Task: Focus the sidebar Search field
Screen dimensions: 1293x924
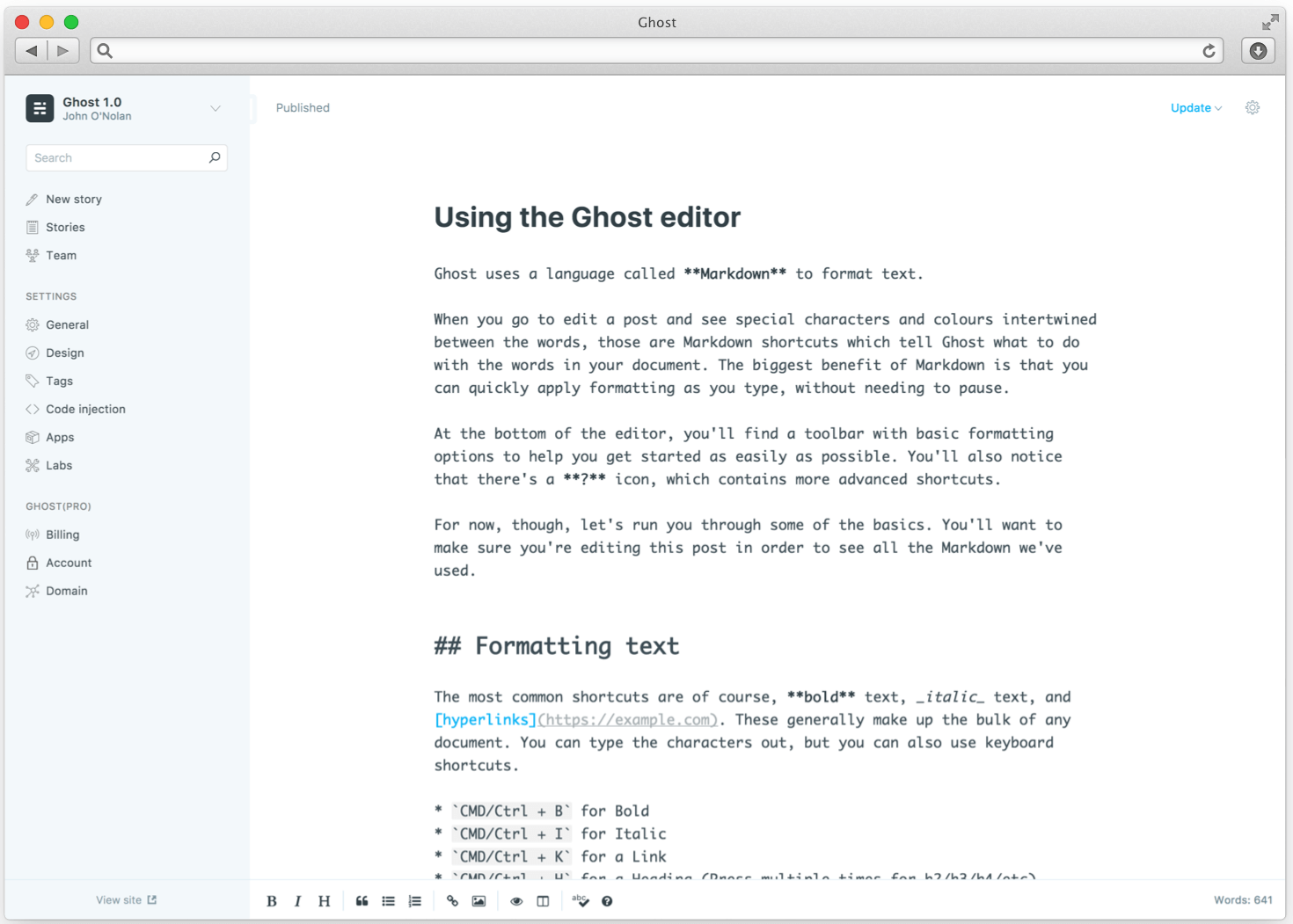Action: coord(127,158)
